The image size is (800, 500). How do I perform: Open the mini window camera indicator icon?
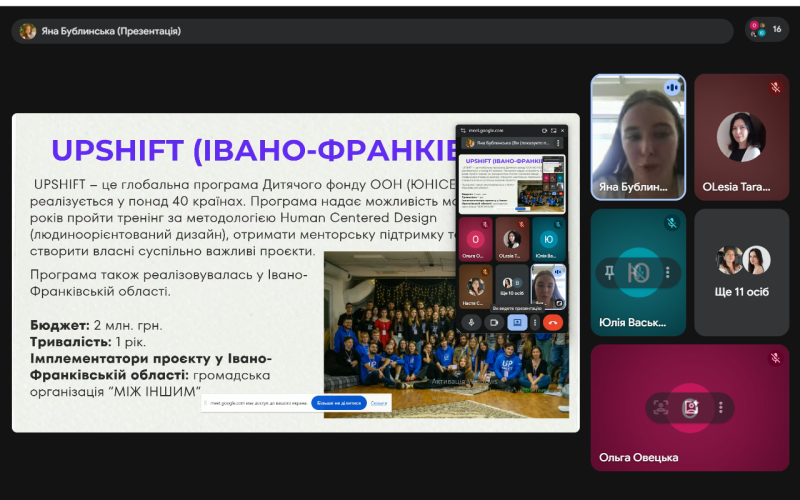(x=544, y=131)
